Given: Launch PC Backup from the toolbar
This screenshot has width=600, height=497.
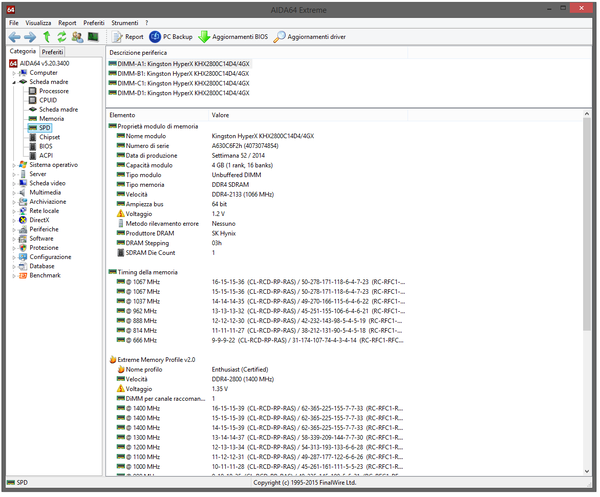Looking at the screenshot, I should pos(171,37).
